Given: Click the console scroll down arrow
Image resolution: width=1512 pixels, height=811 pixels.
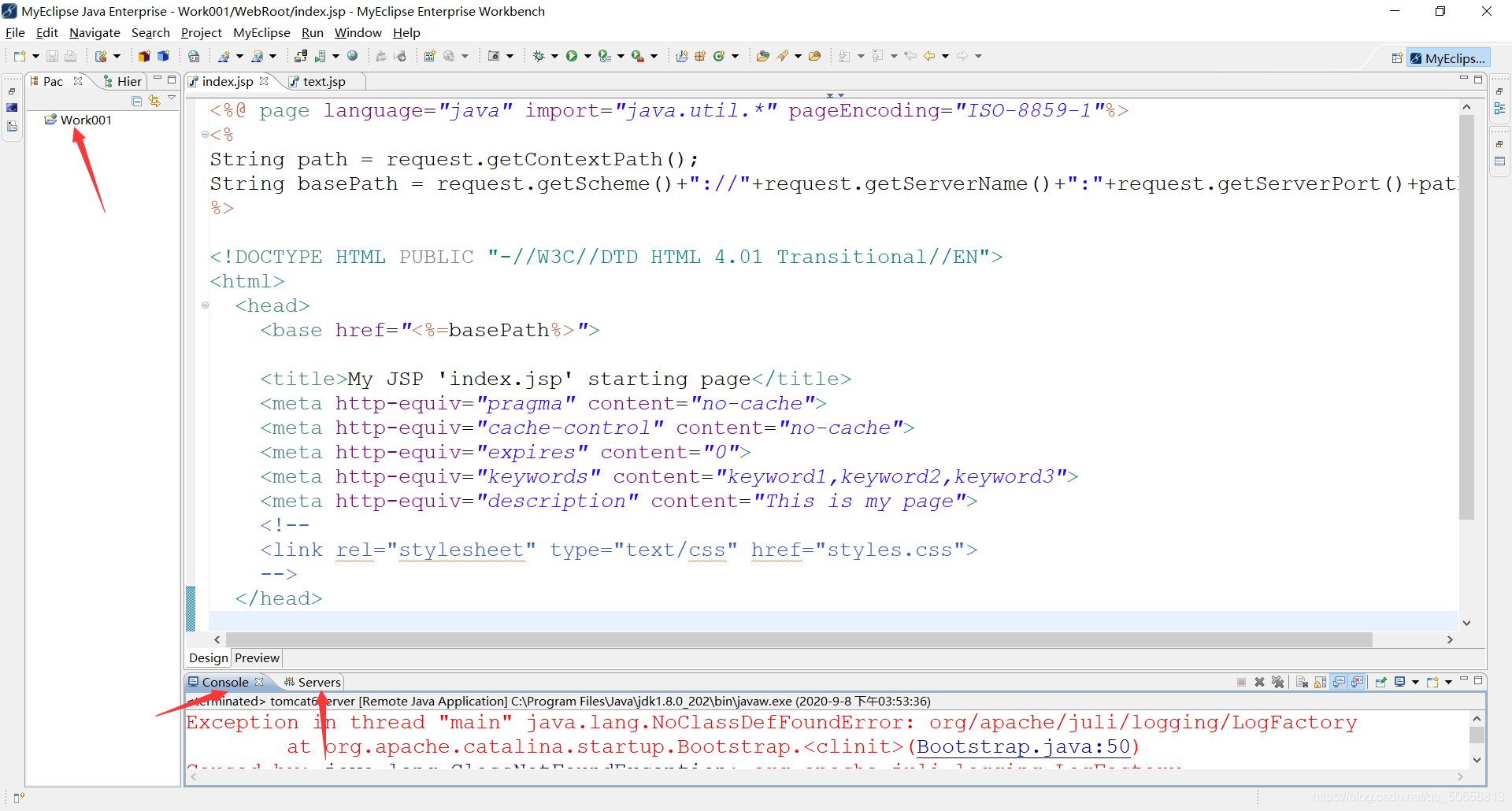Looking at the screenshot, I should tap(1477, 760).
